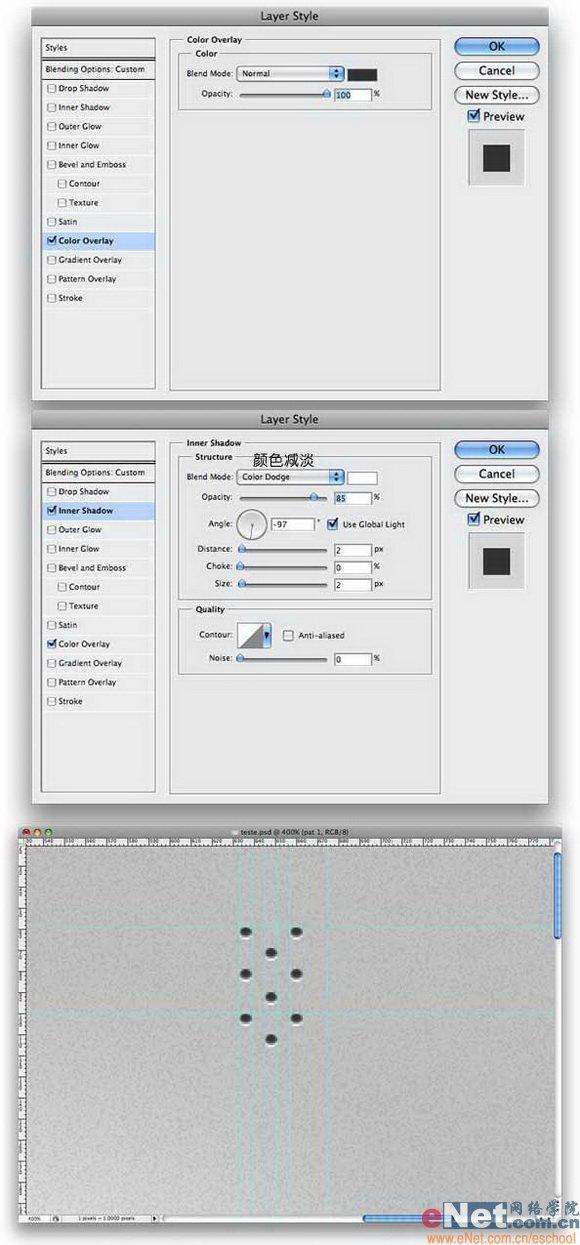Open the Contour curve thumbnail picker
The image size is (580, 1245).
(x=249, y=635)
